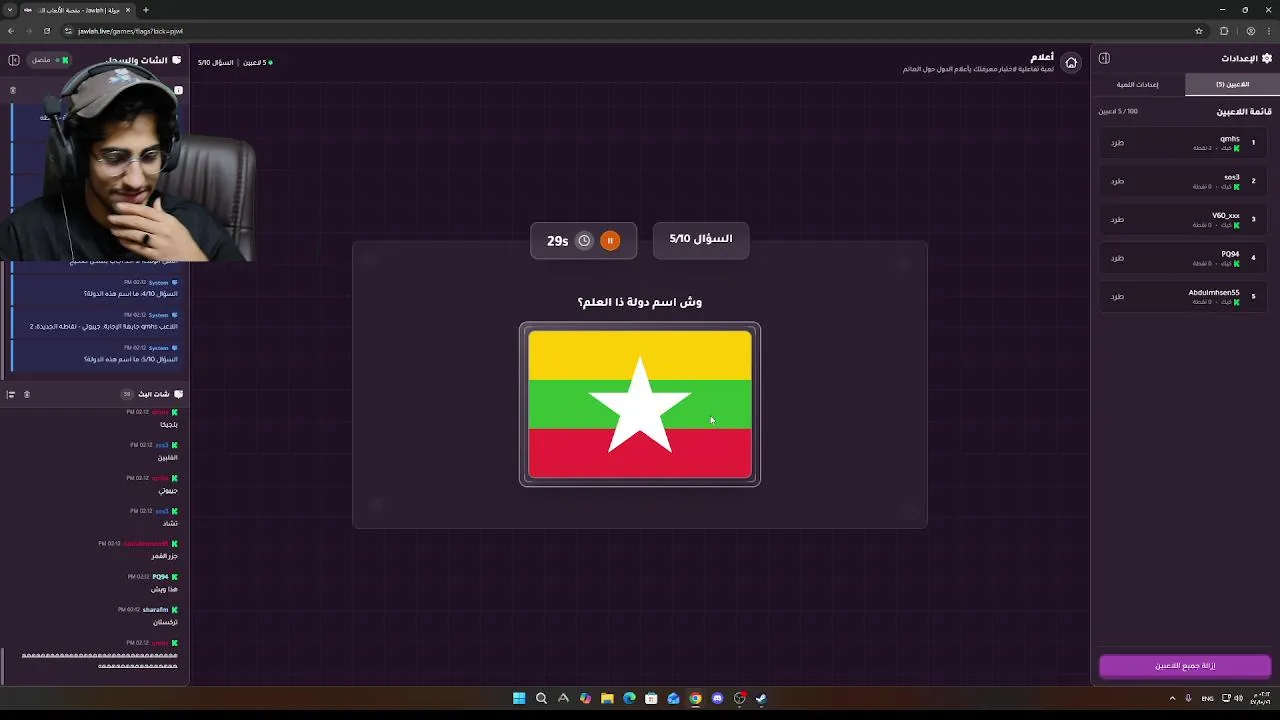The width and height of the screenshot is (1280, 720).
Task: Click the question 5/10 badge
Action: [x=701, y=239]
